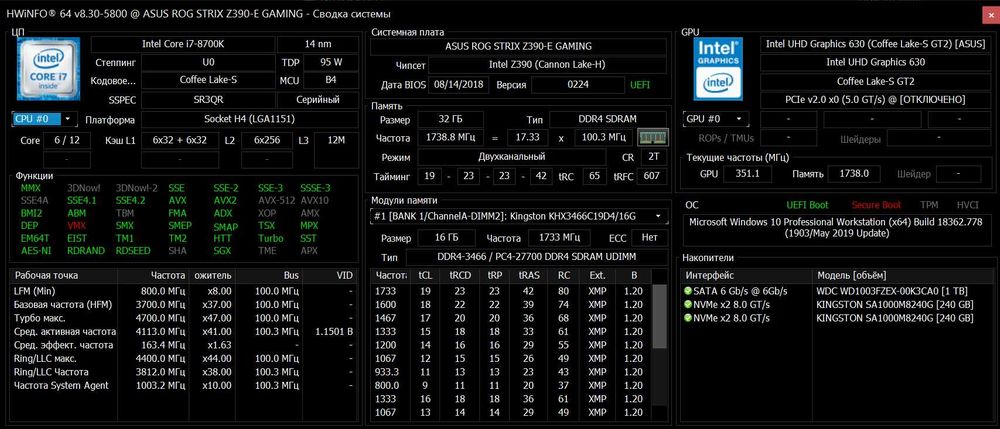1000x429 pixels.
Task: Click the AVX2 feature flag
Action: click(x=224, y=201)
